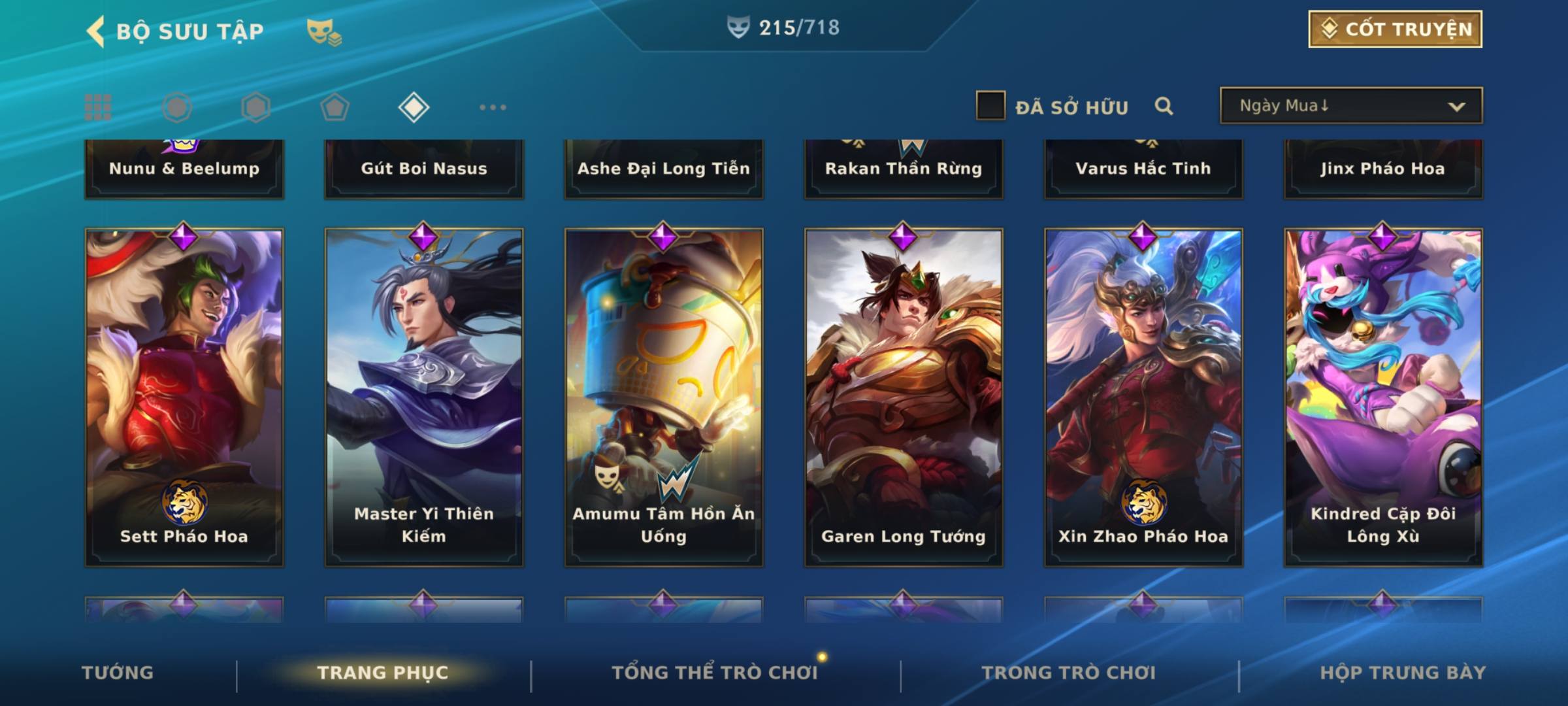Switch to the Tổng Thể Trò Chơi tab

tap(715, 673)
